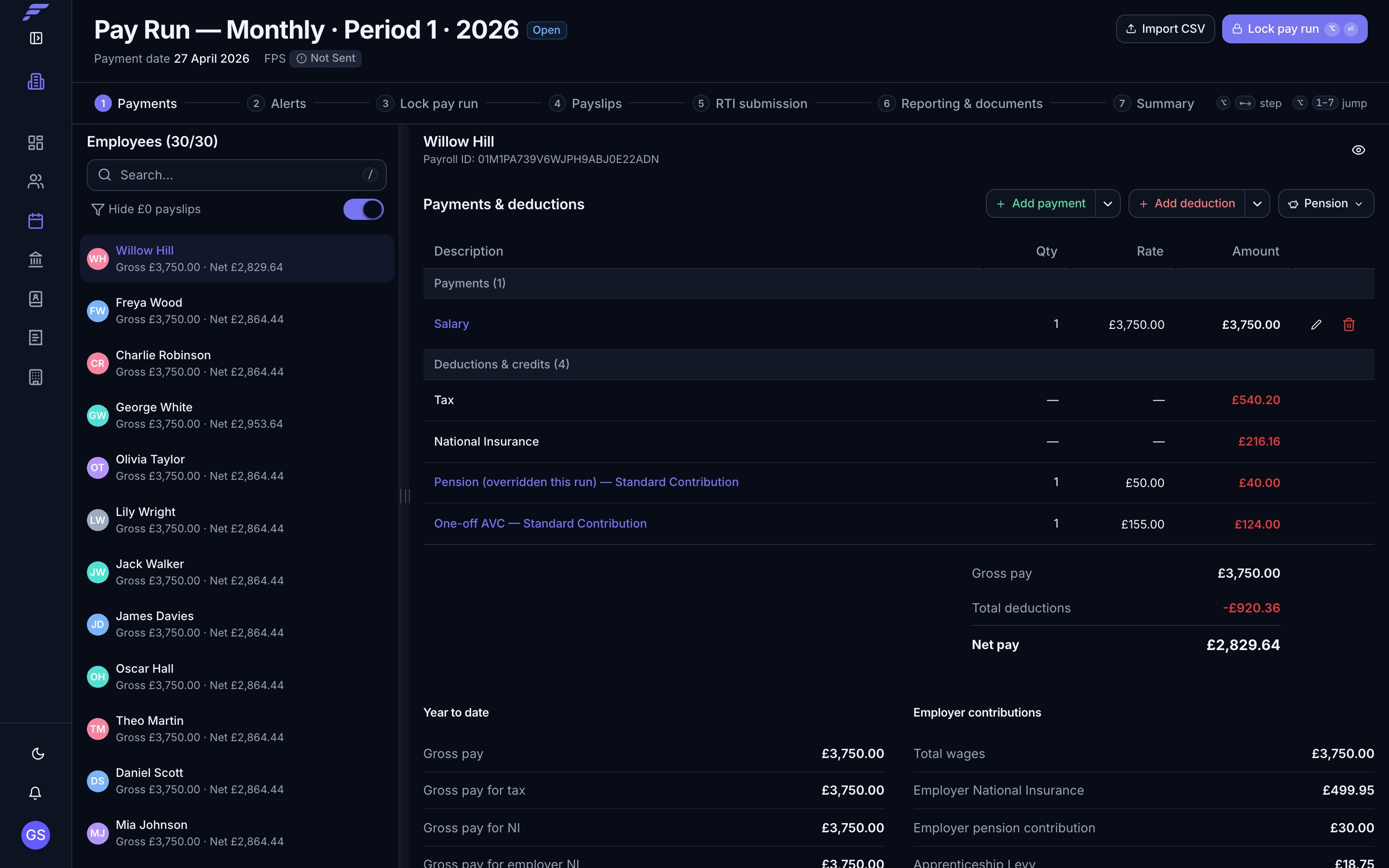Image resolution: width=1389 pixels, height=868 pixels.
Task: Open the company building icon in sidebar
Action: tap(36, 81)
